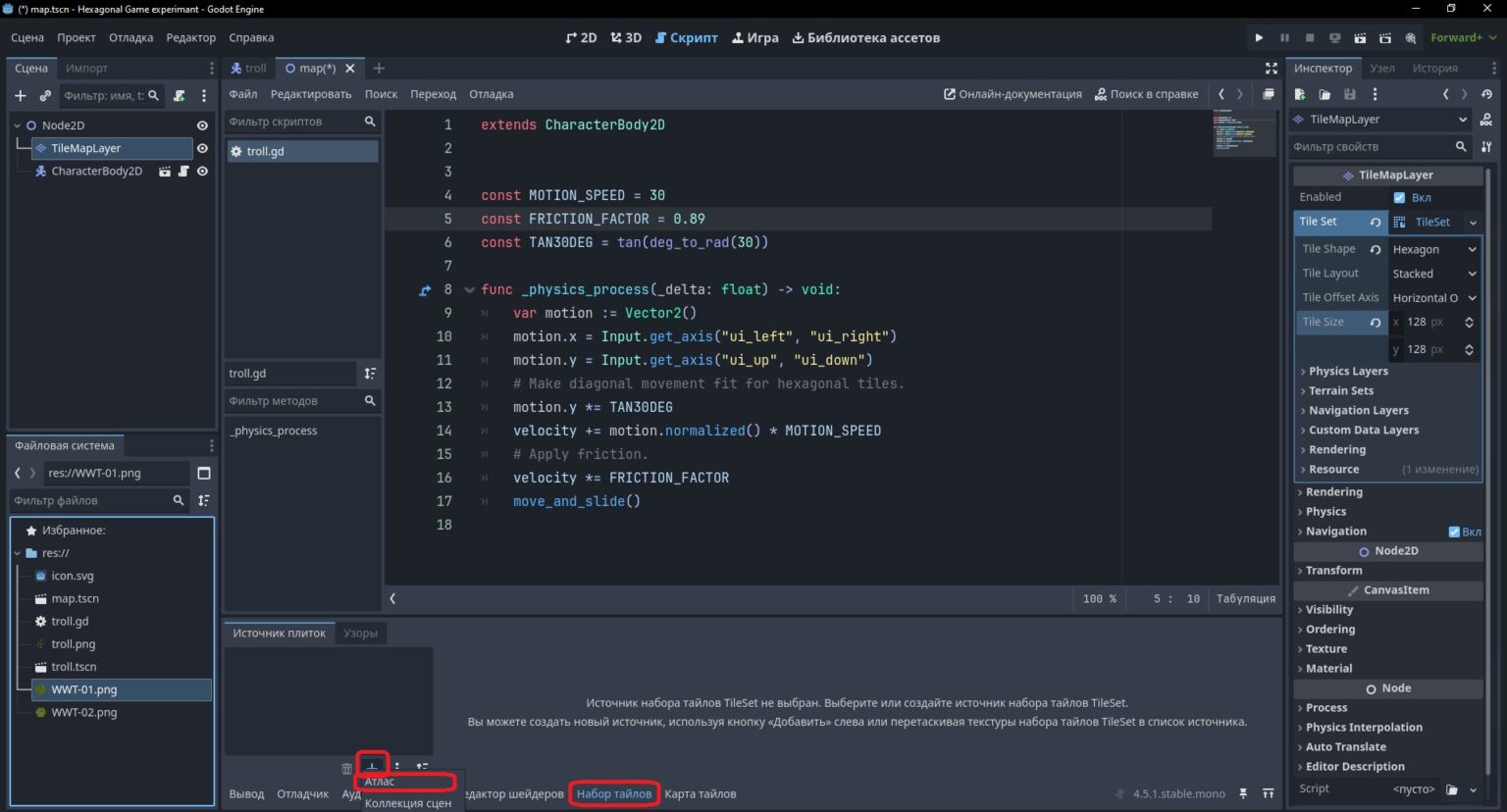Open the Tile Shape Hexagon dropdown
The width and height of the screenshot is (1507, 812).
coord(1433,249)
